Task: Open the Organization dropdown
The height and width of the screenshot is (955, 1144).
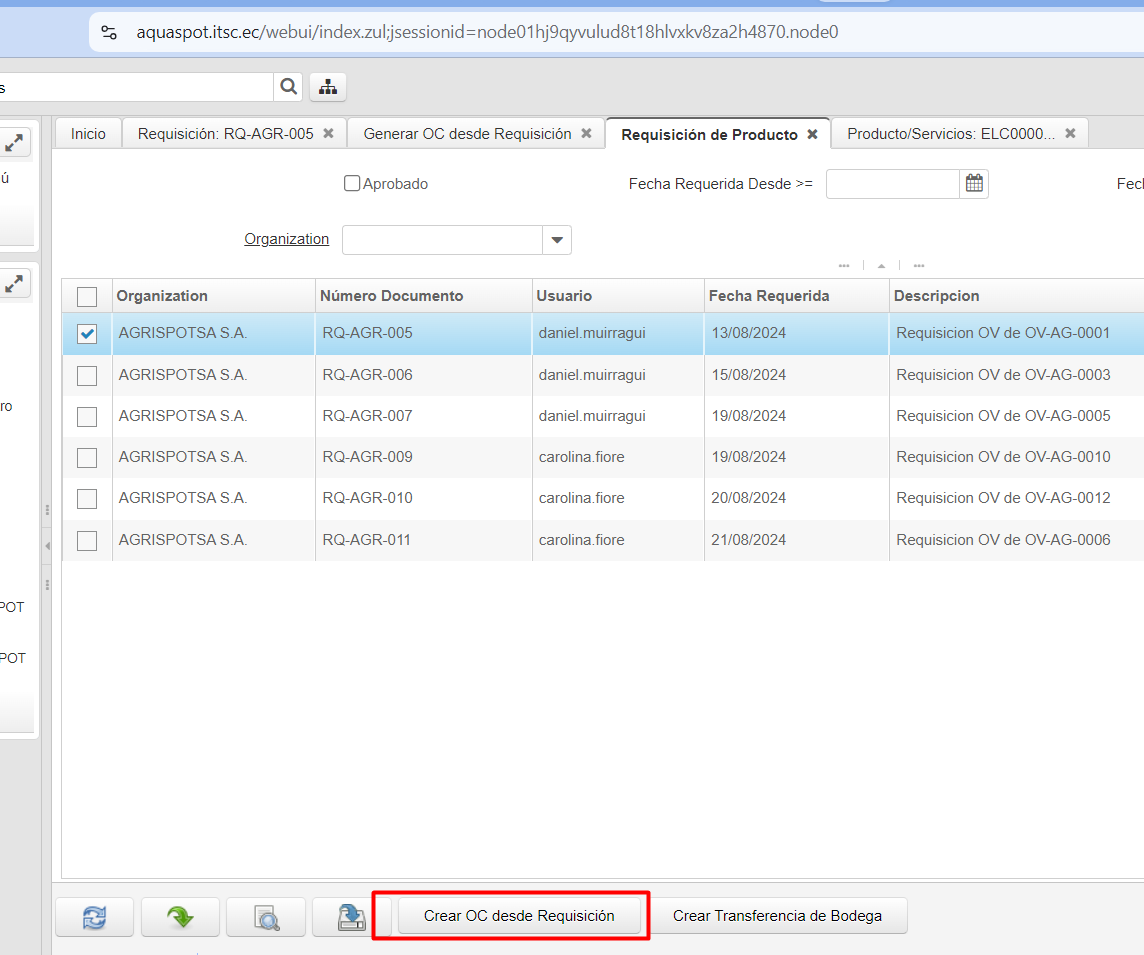Action: click(x=557, y=240)
